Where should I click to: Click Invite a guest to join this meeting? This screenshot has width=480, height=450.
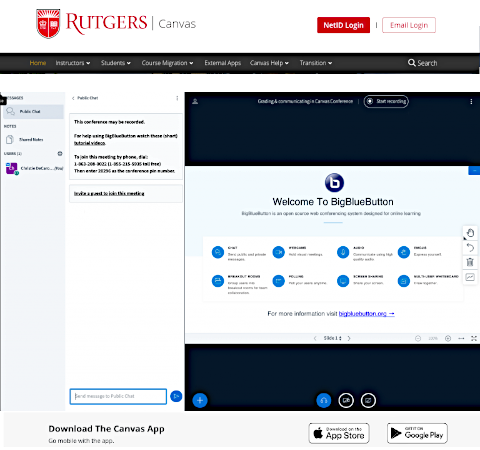[x=109, y=193]
